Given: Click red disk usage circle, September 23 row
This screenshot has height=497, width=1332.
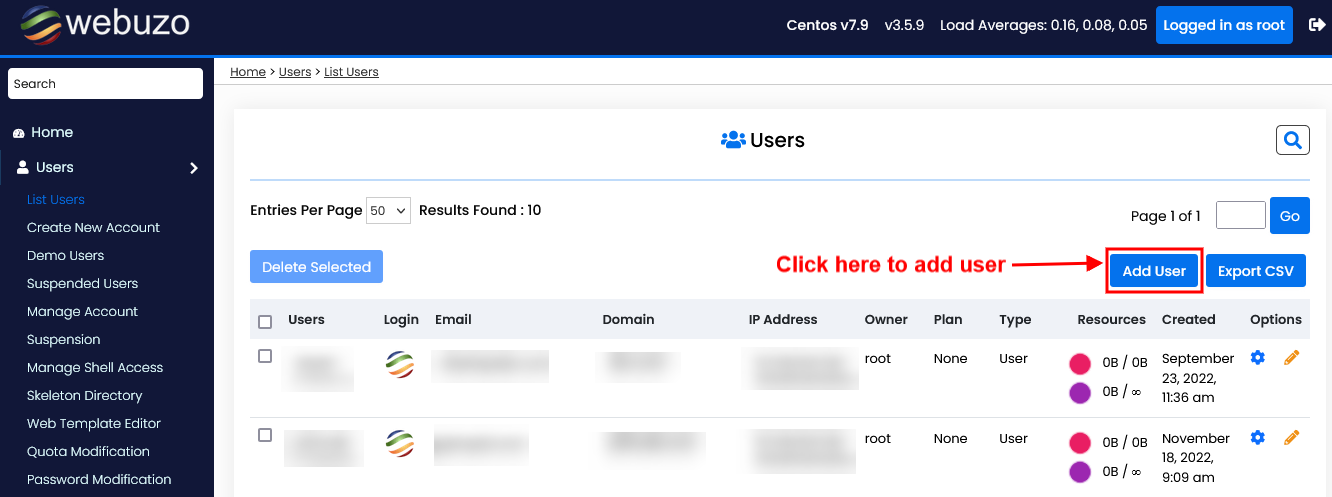Looking at the screenshot, I should point(1080,363).
